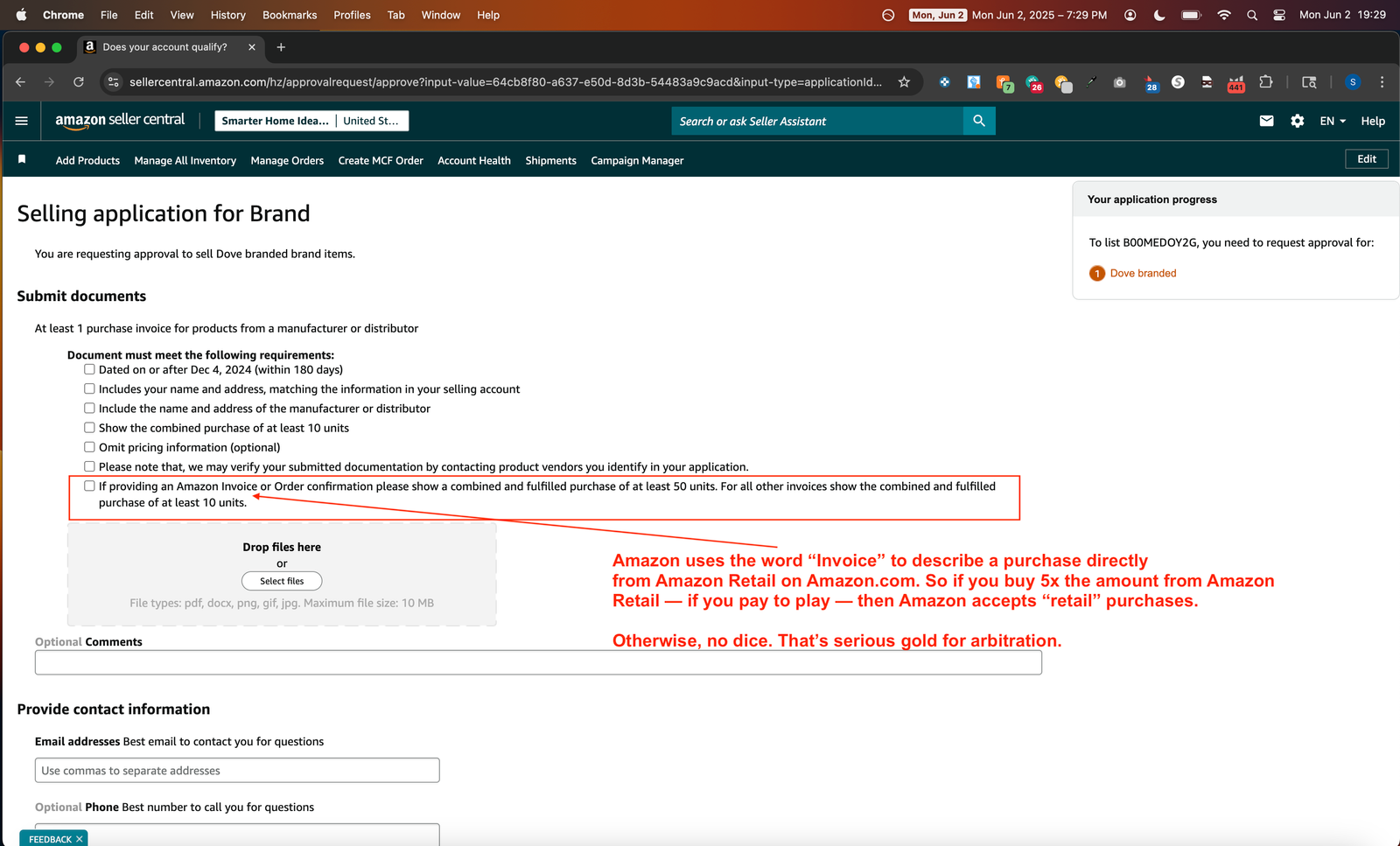
Task: Click the Amazon Seller Central logo
Action: pyautogui.click(x=120, y=121)
